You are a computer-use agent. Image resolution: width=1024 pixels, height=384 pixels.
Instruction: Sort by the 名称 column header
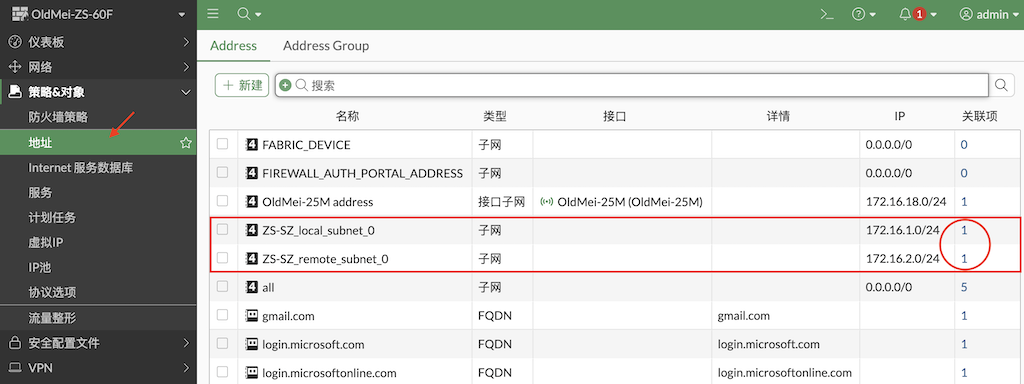tap(347, 116)
